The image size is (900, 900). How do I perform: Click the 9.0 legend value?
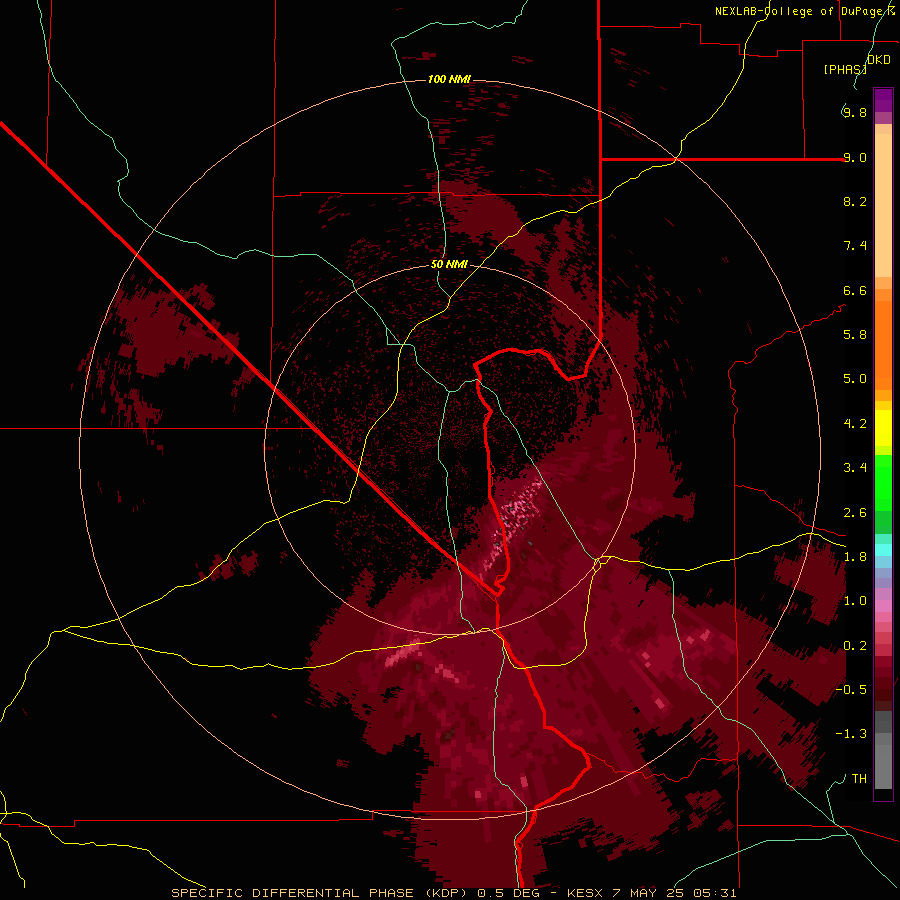click(x=855, y=157)
